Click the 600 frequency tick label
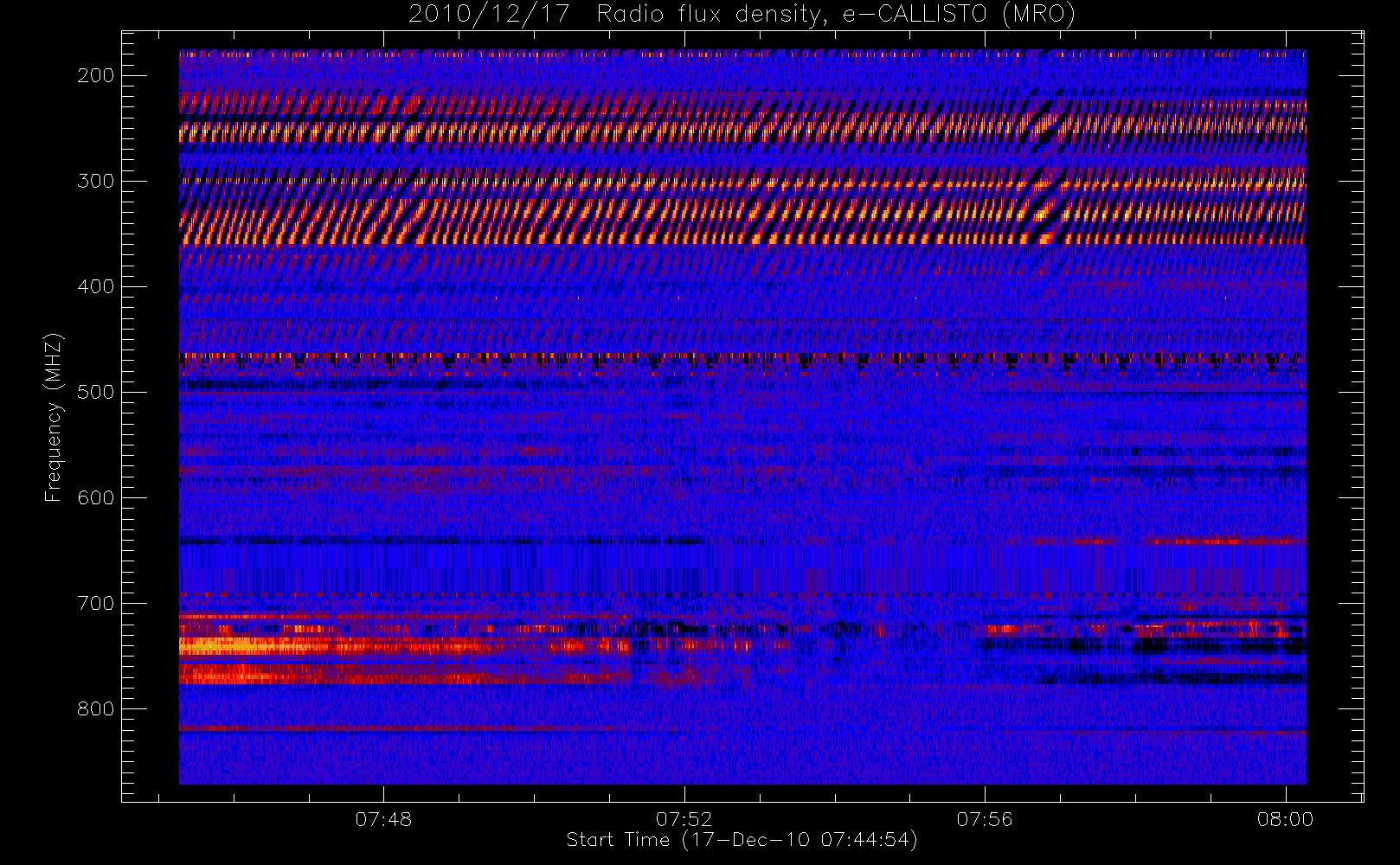The image size is (1400, 865). click(x=96, y=497)
